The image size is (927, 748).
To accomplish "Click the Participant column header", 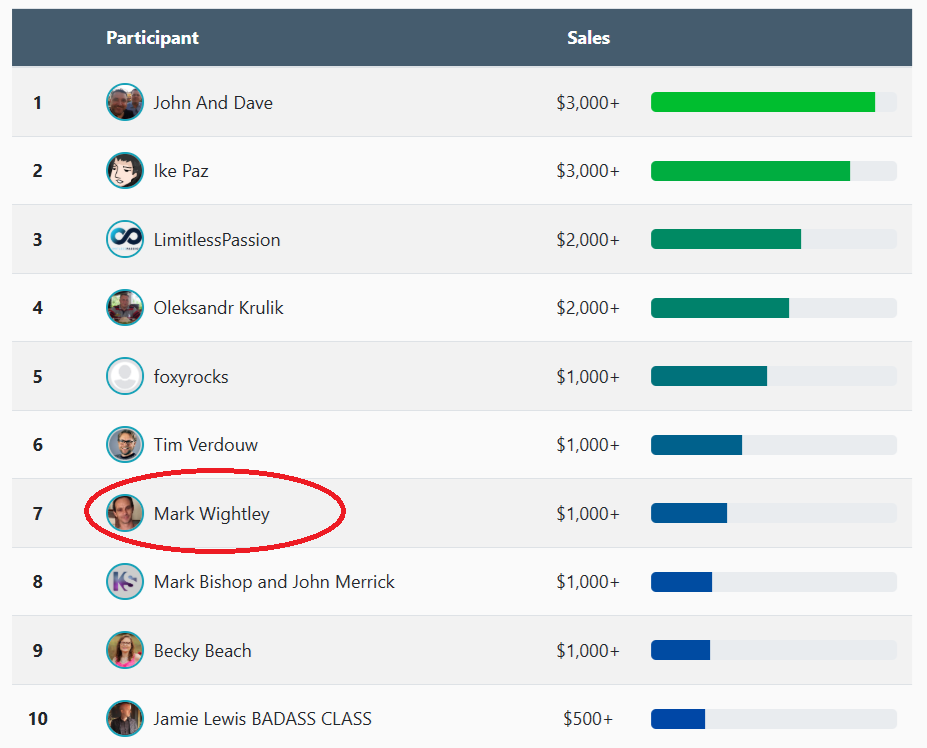I will coord(152,38).
